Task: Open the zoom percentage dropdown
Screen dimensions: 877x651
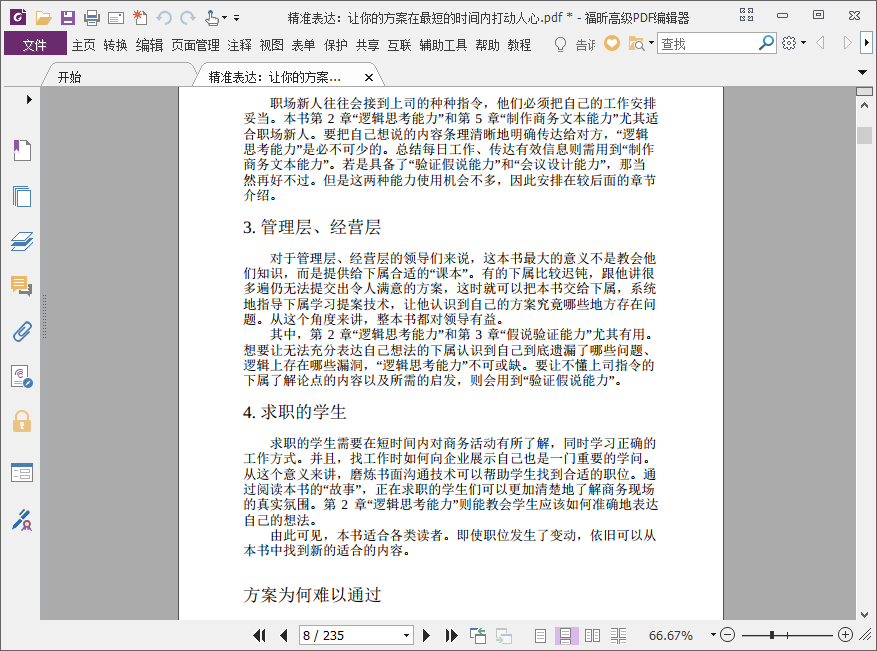Action: pyautogui.click(x=713, y=635)
